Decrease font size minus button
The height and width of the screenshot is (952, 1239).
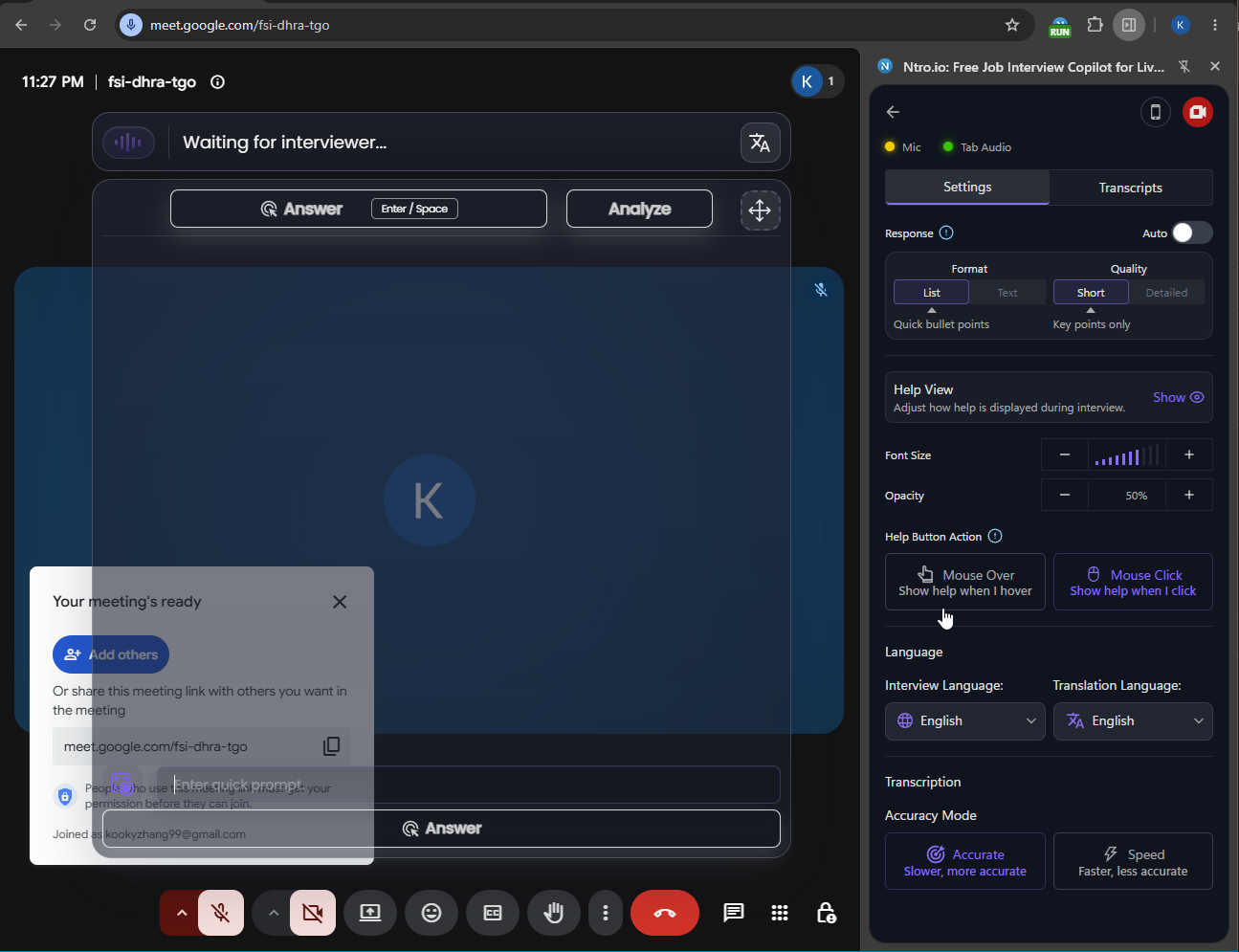tap(1065, 454)
